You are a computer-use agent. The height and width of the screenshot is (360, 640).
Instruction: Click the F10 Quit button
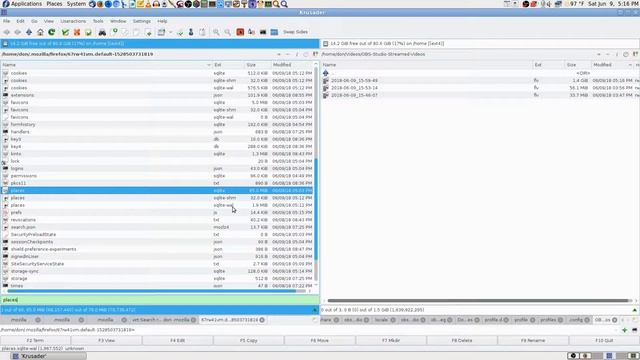[604, 340]
